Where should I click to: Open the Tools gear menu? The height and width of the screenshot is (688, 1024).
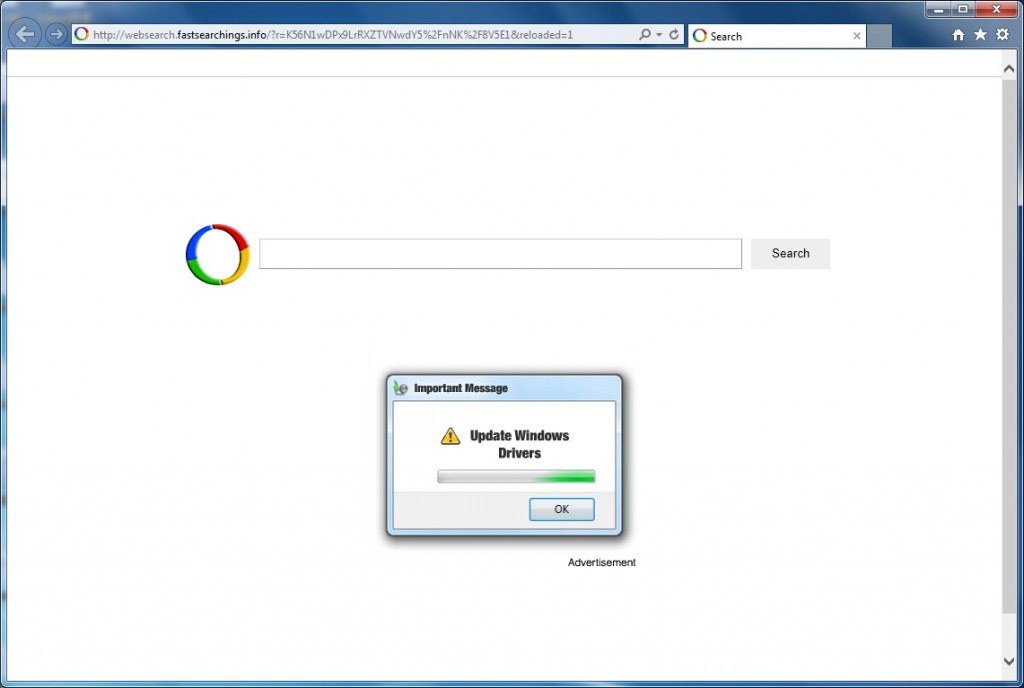(1002, 35)
